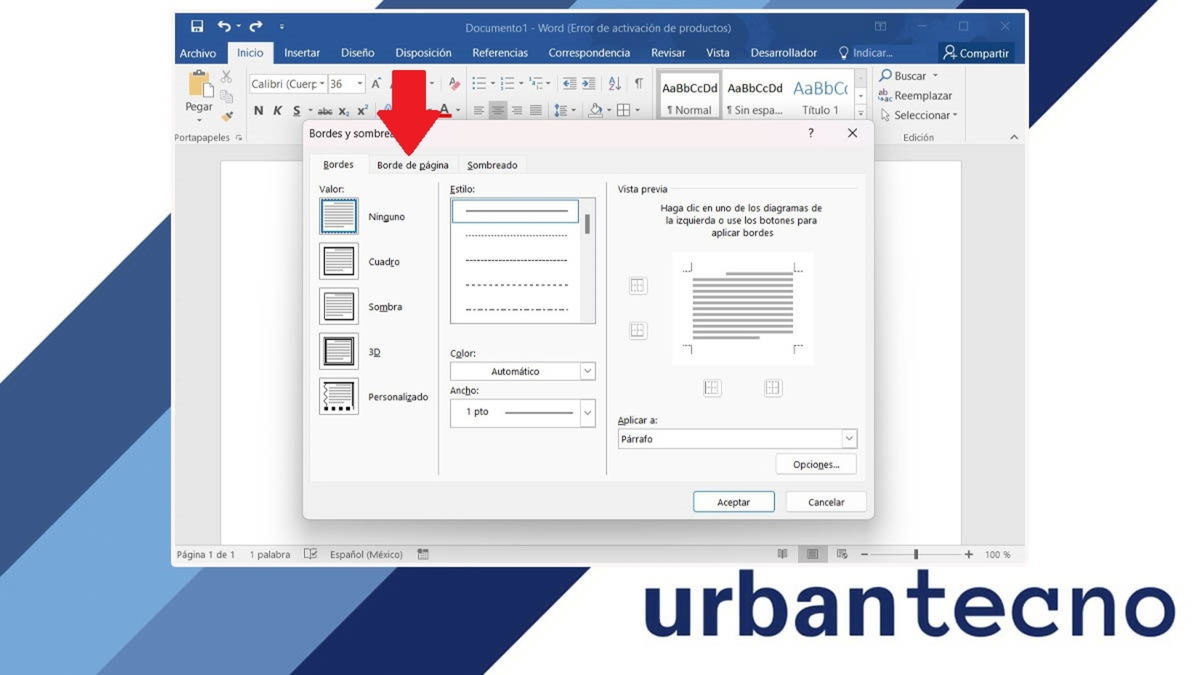Image resolution: width=1200 pixels, height=675 pixels.
Task: Toggle paragraph marks with the ¶ icon
Action: [639, 84]
